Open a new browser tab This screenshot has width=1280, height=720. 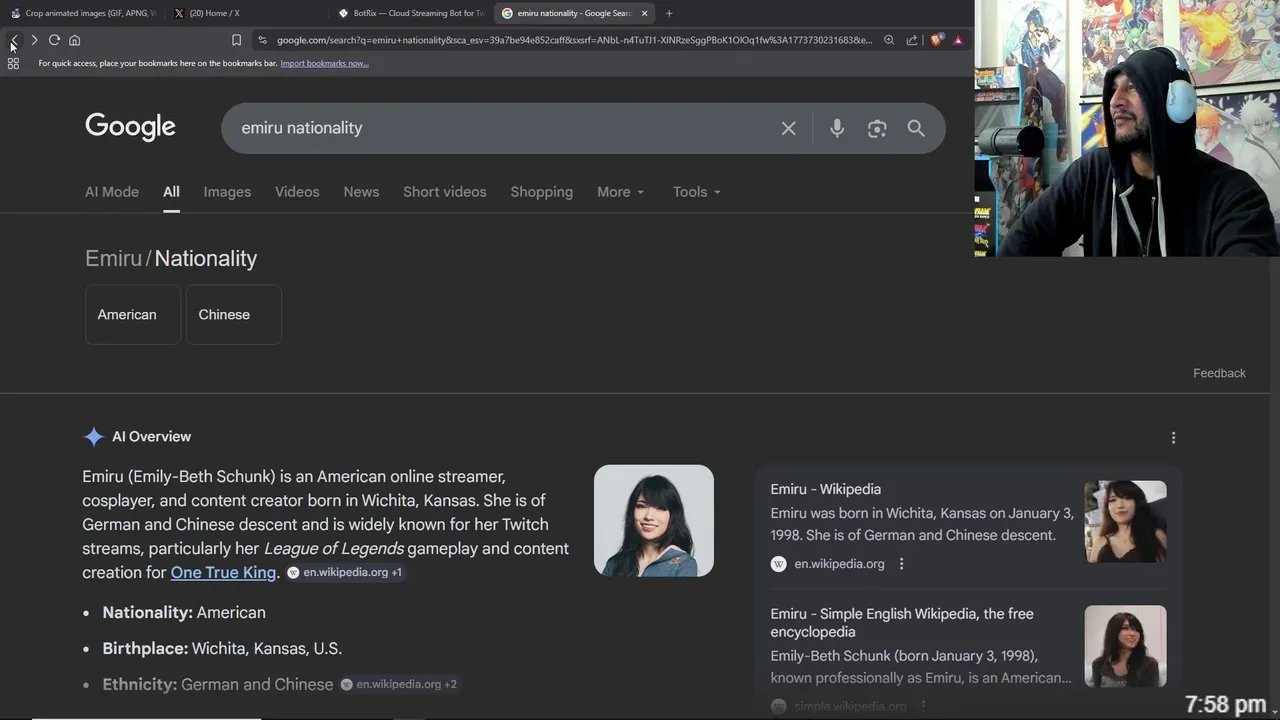(669, 13)
